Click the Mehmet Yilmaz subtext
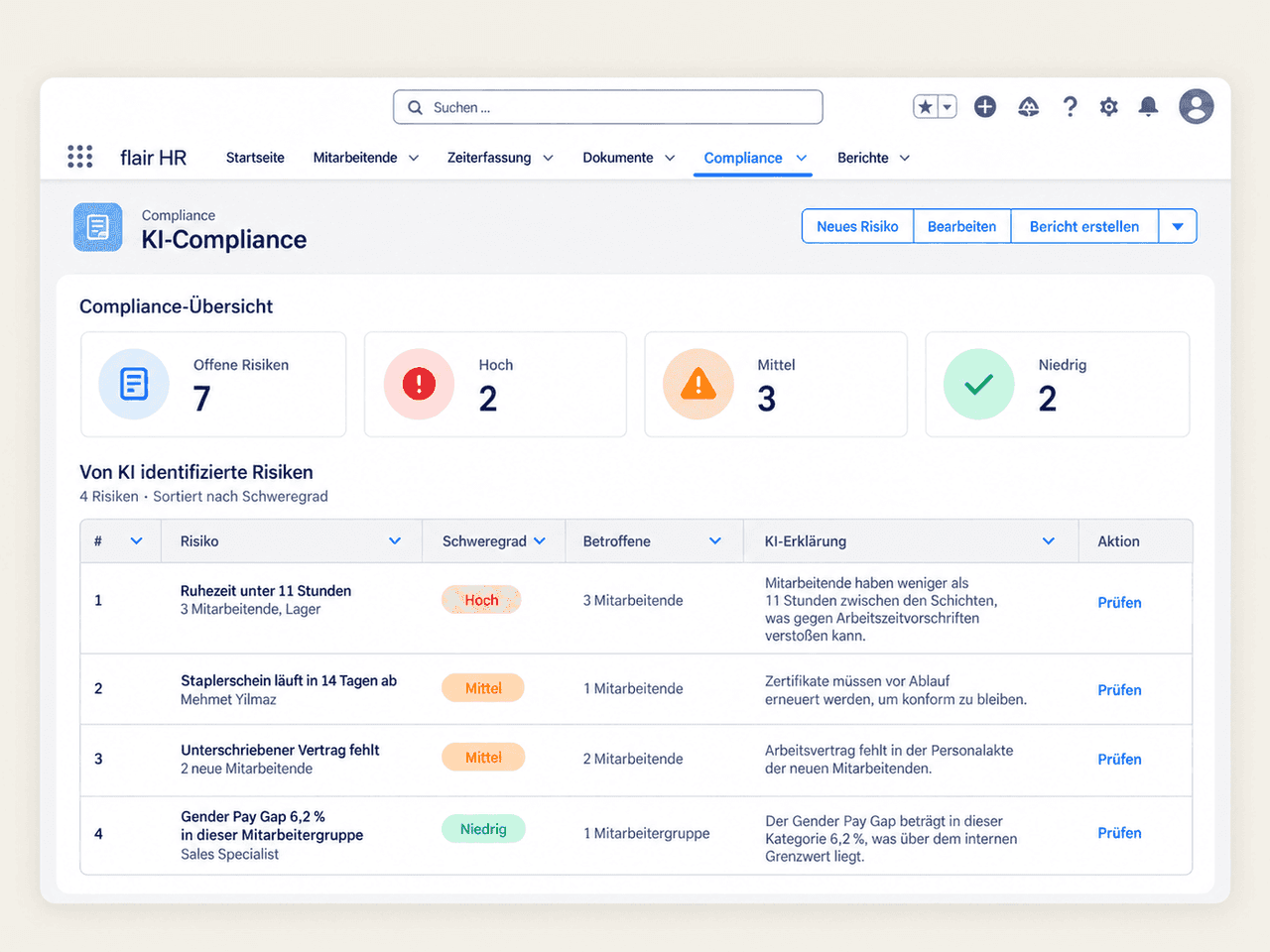Image resolution: width=1270 pixels, height=952 pixels. pyautogui.click(x=228, y=699)
